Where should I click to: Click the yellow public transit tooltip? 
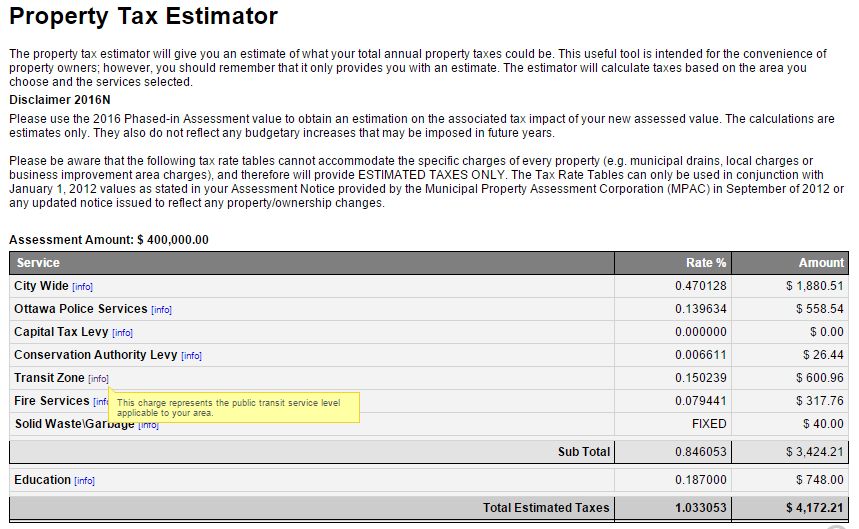coord(235,407)
